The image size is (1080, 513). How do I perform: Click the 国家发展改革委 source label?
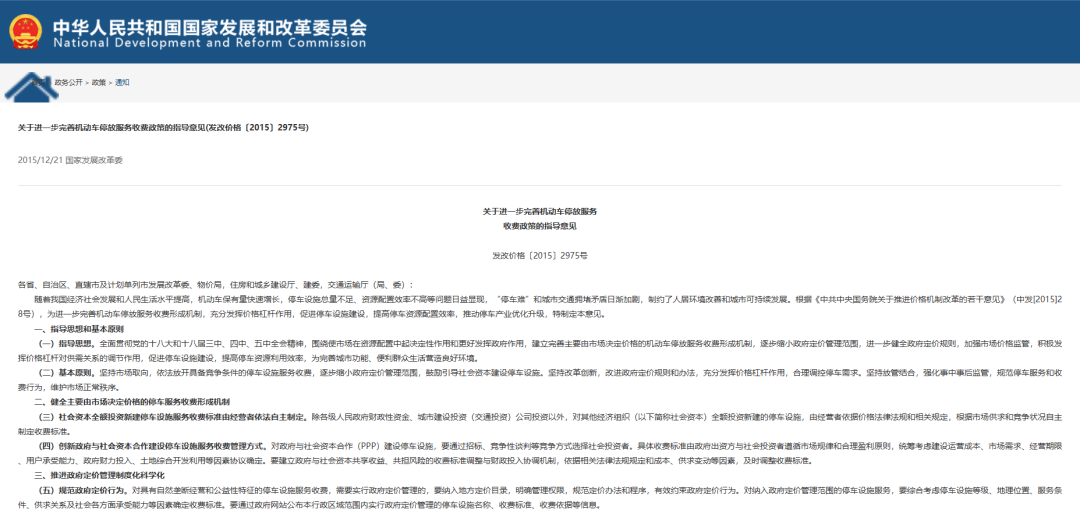pos(94,160)
